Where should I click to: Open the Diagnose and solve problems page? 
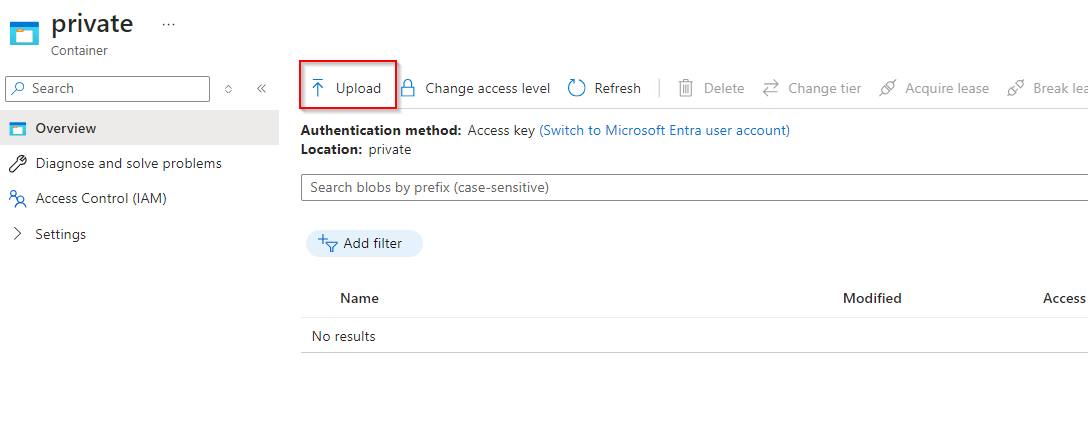(128, 163)
